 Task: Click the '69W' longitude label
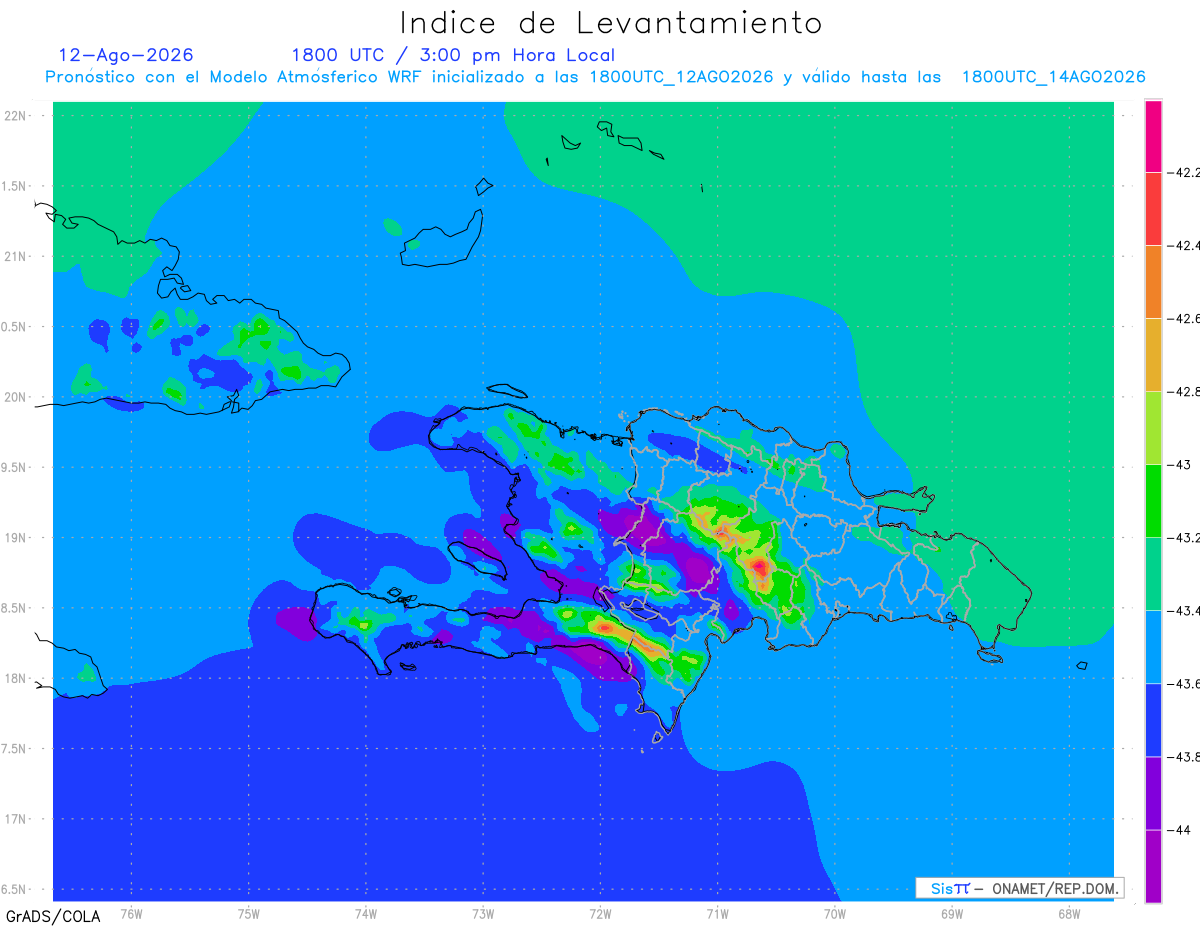coord(952,913)
